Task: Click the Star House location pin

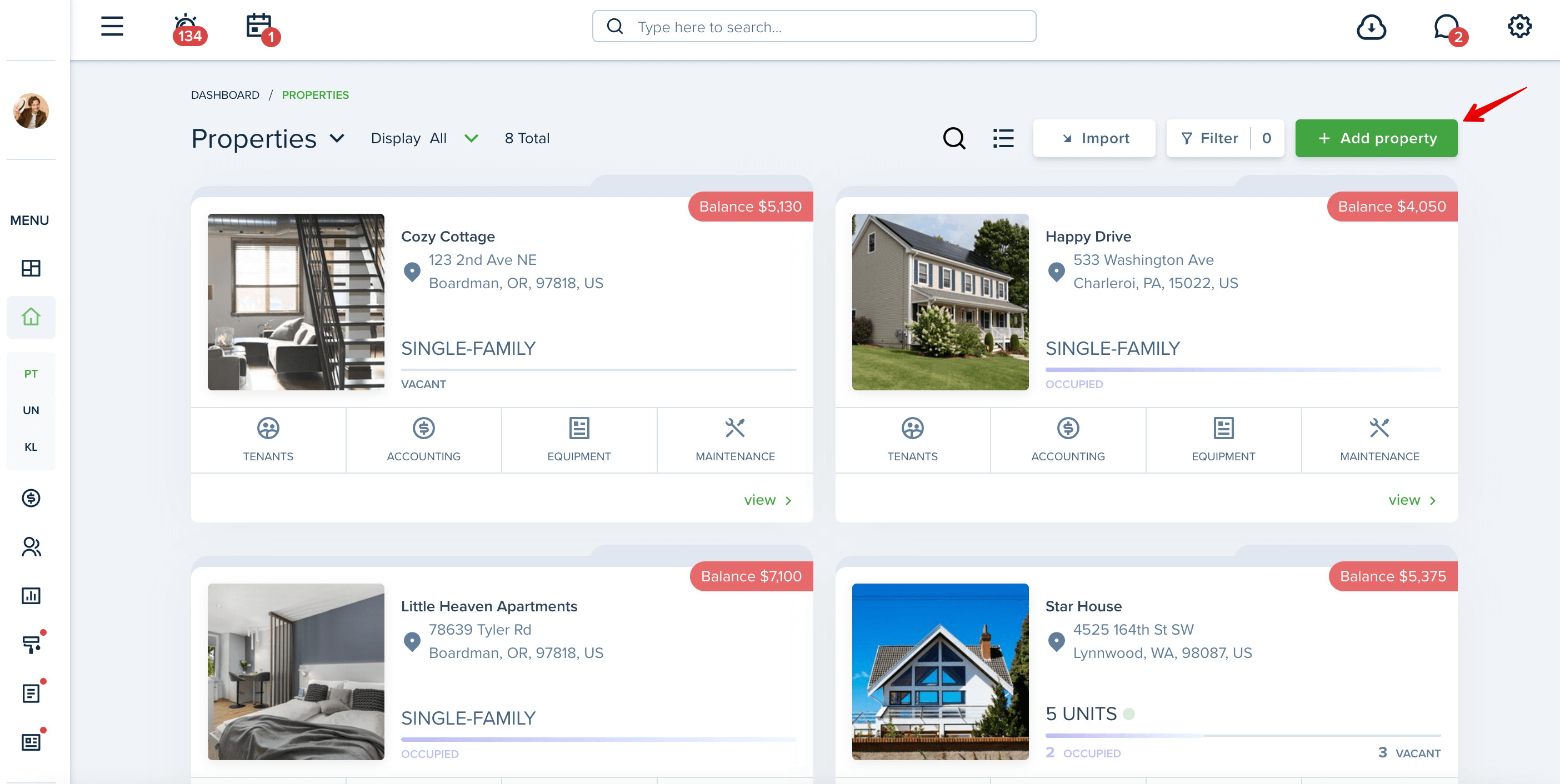Action: coord(1056,642)
